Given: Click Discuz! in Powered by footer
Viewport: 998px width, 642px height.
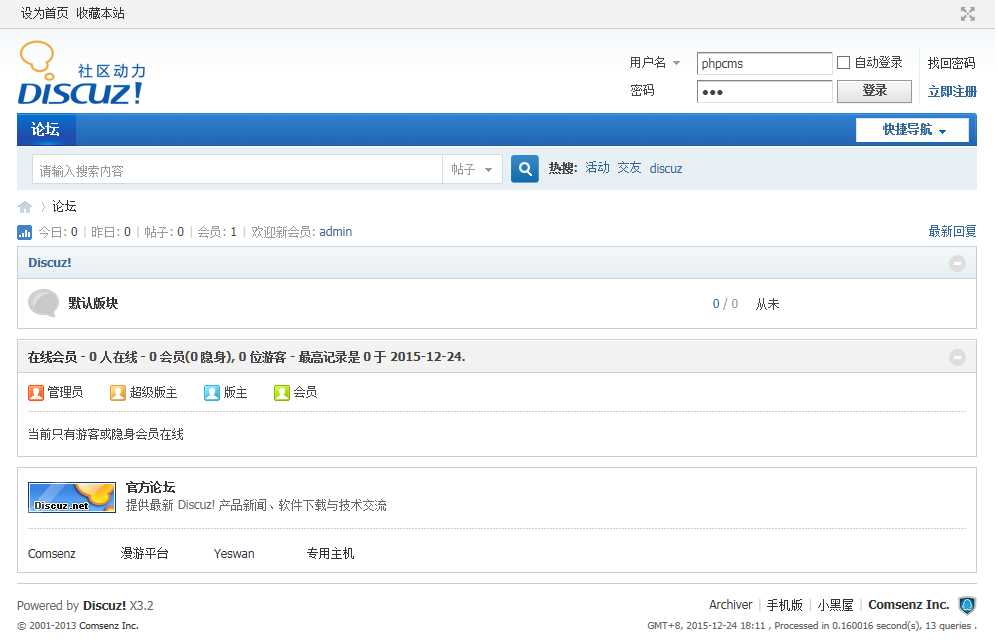Looking at the screenshot, I should [x=104, y=606].
